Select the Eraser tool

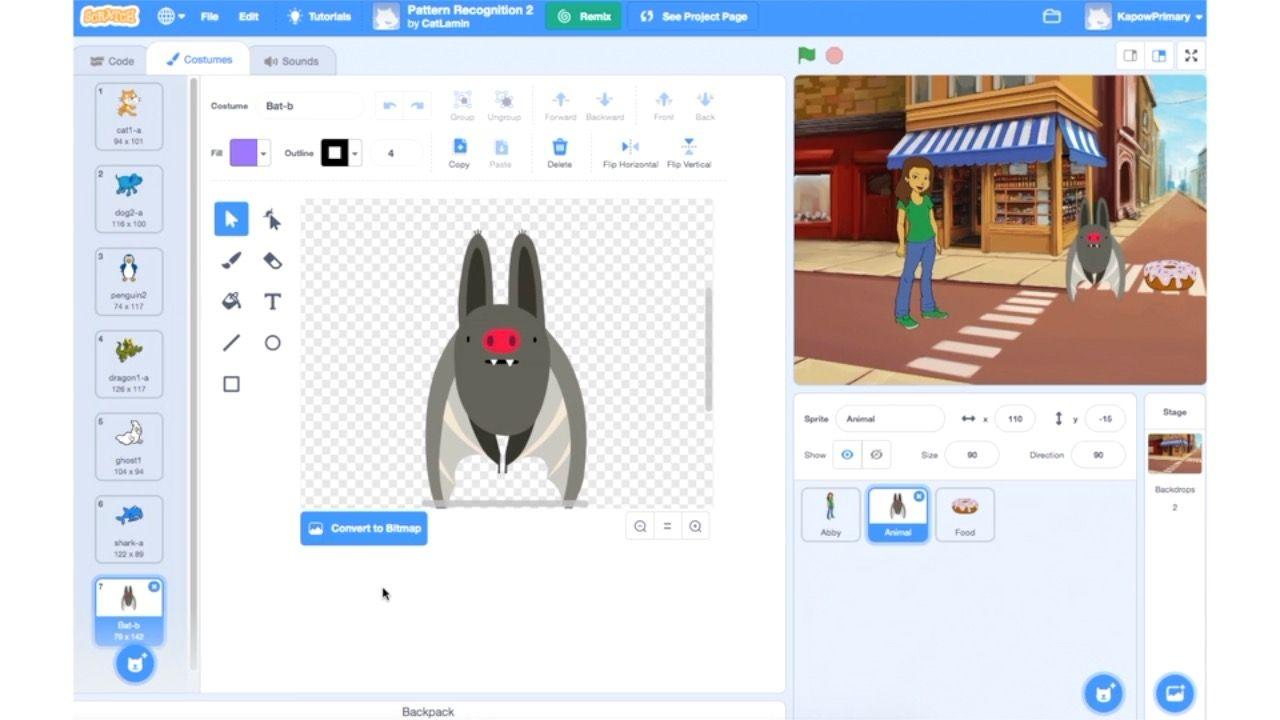click(272, 261)
